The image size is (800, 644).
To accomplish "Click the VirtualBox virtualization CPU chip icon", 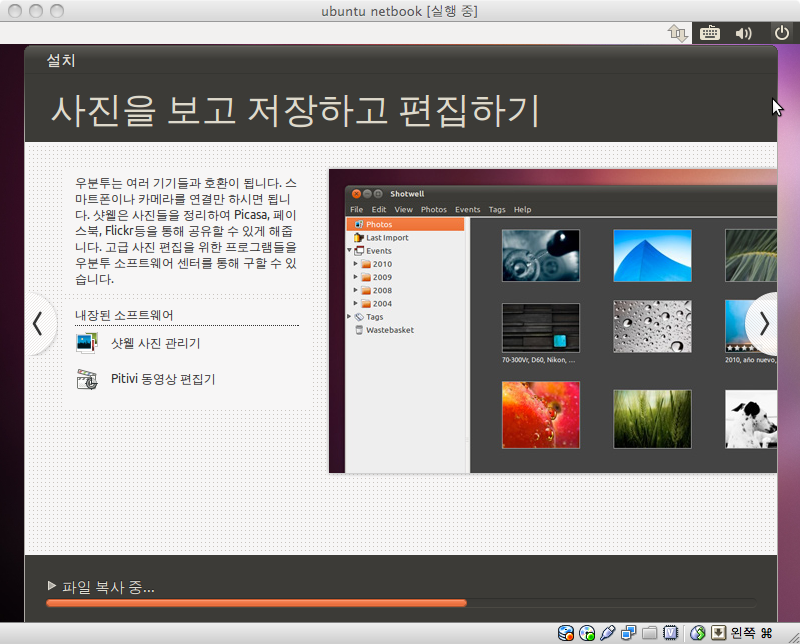I will pyautogui.click(x=670, y=633).
